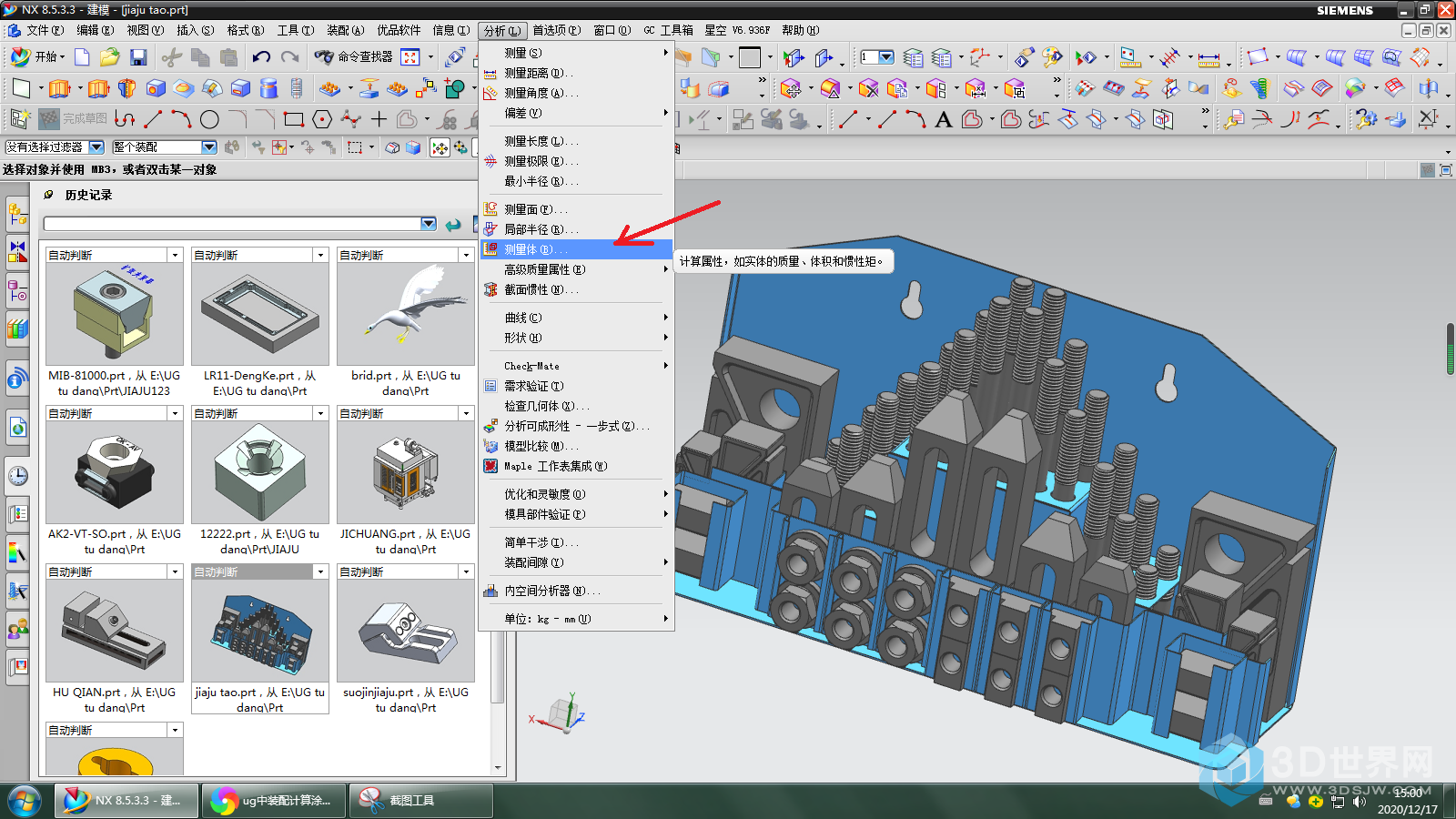Open the History clock sidebar tab

17,476
